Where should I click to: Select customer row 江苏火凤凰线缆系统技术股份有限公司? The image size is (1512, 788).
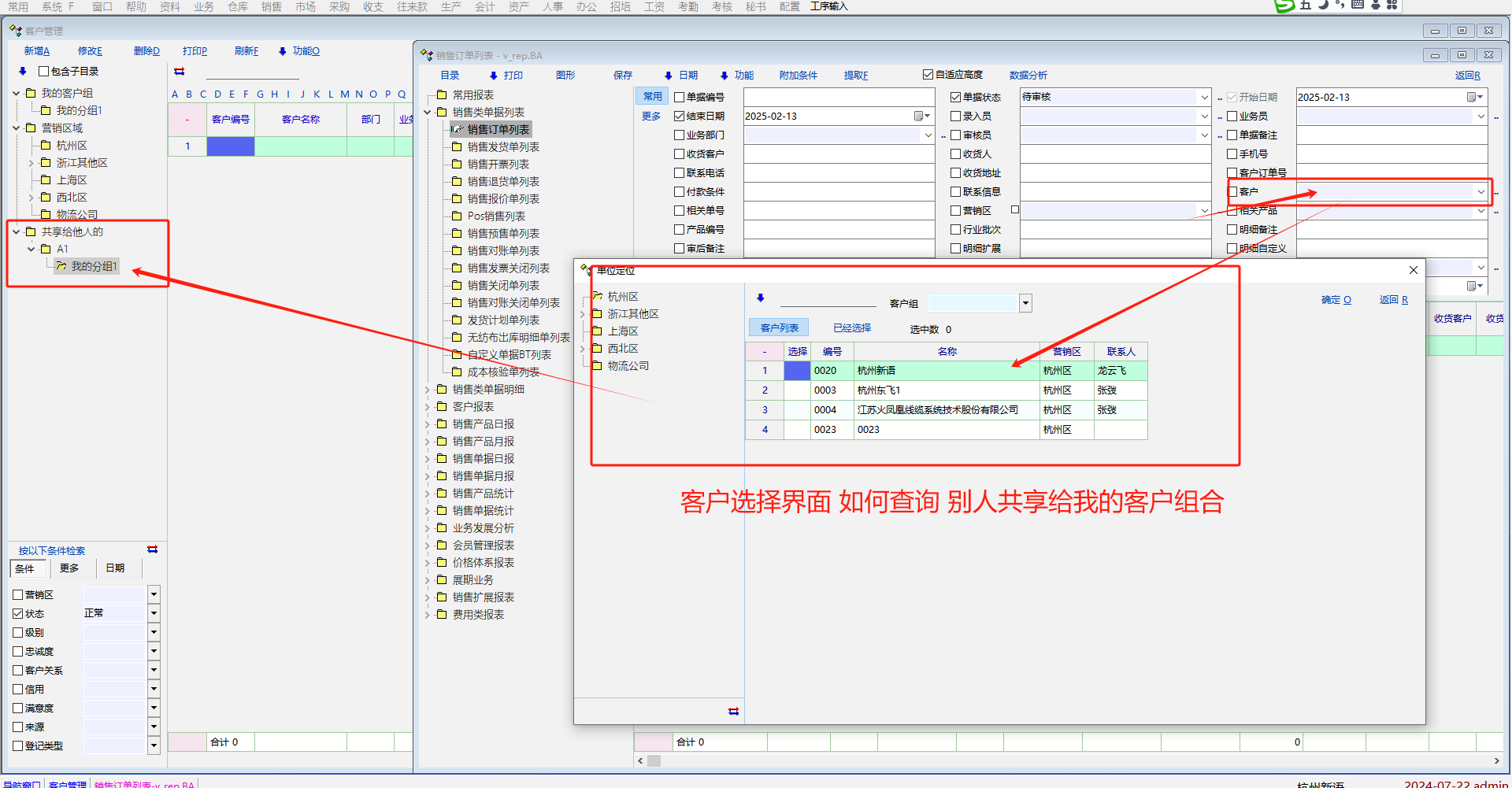pyautogui.click(x=937, y=410)
